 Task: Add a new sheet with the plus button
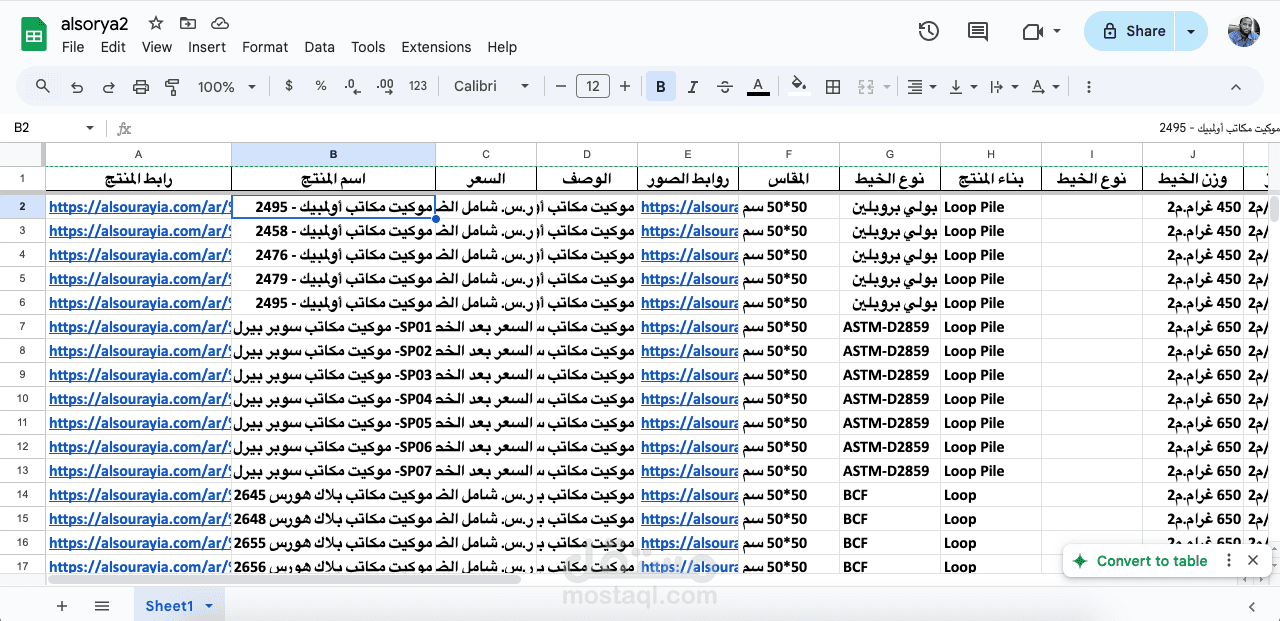(62, 606)
